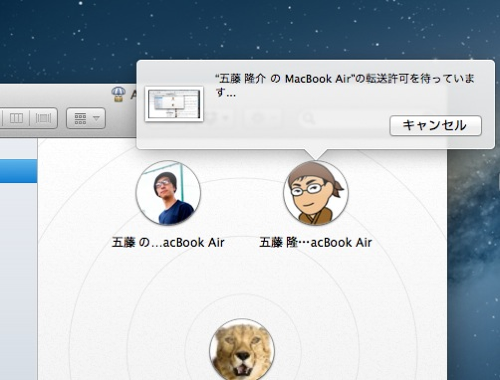Select the photo avatar of man
Screen dimensions: 500x380
pos(168,193)
